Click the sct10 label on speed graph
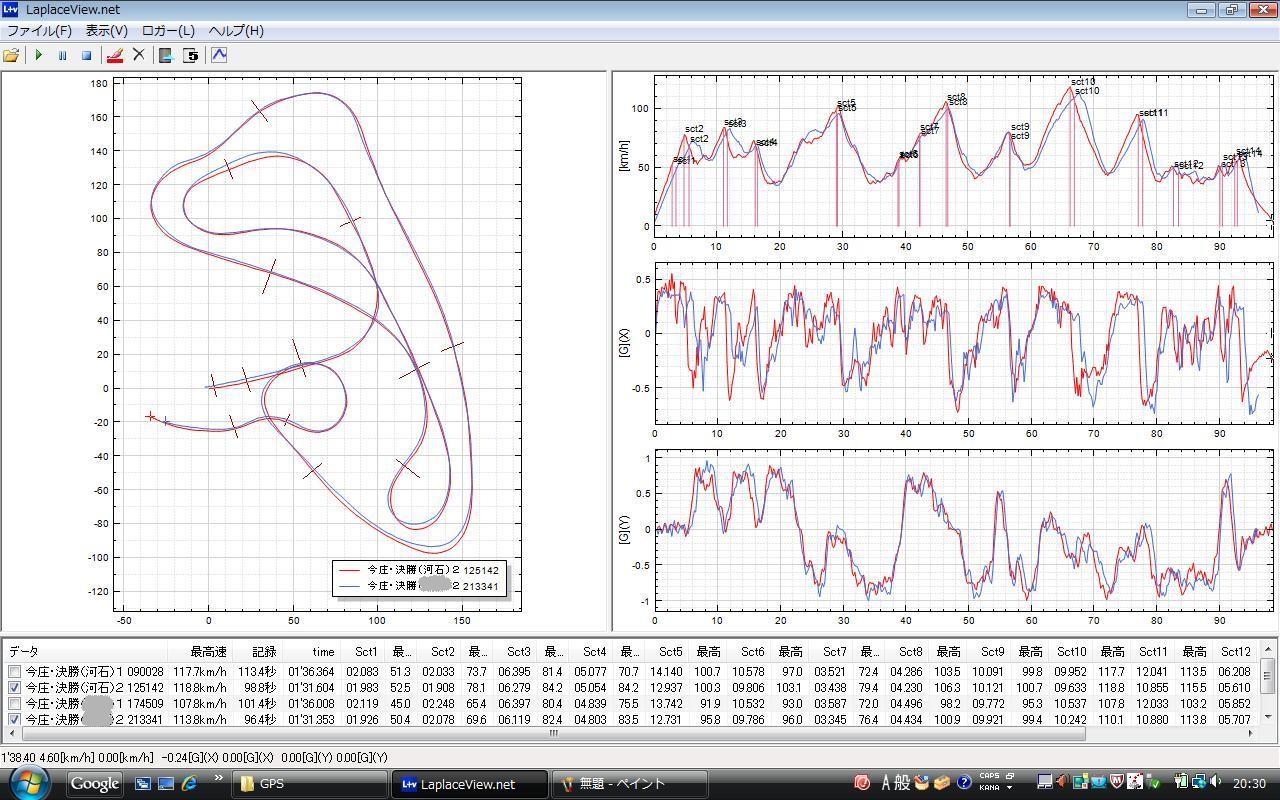 (1084, 82)
